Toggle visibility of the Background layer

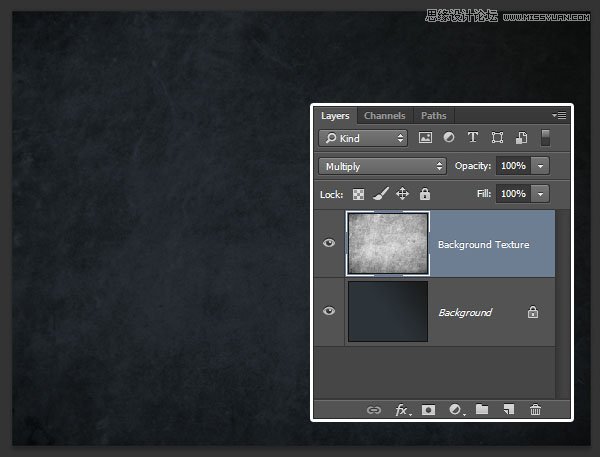pyautogui.click(x=329, y=311)
